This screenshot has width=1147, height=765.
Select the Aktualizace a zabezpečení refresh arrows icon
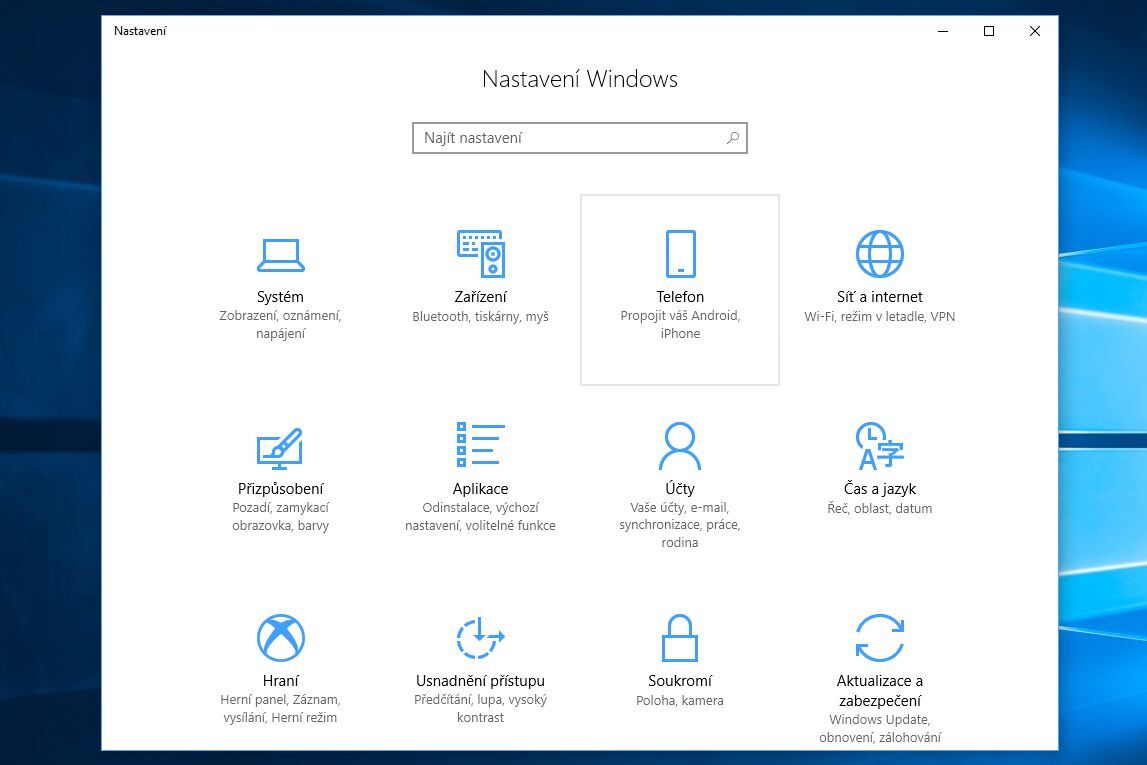click(x=880, y=637)
